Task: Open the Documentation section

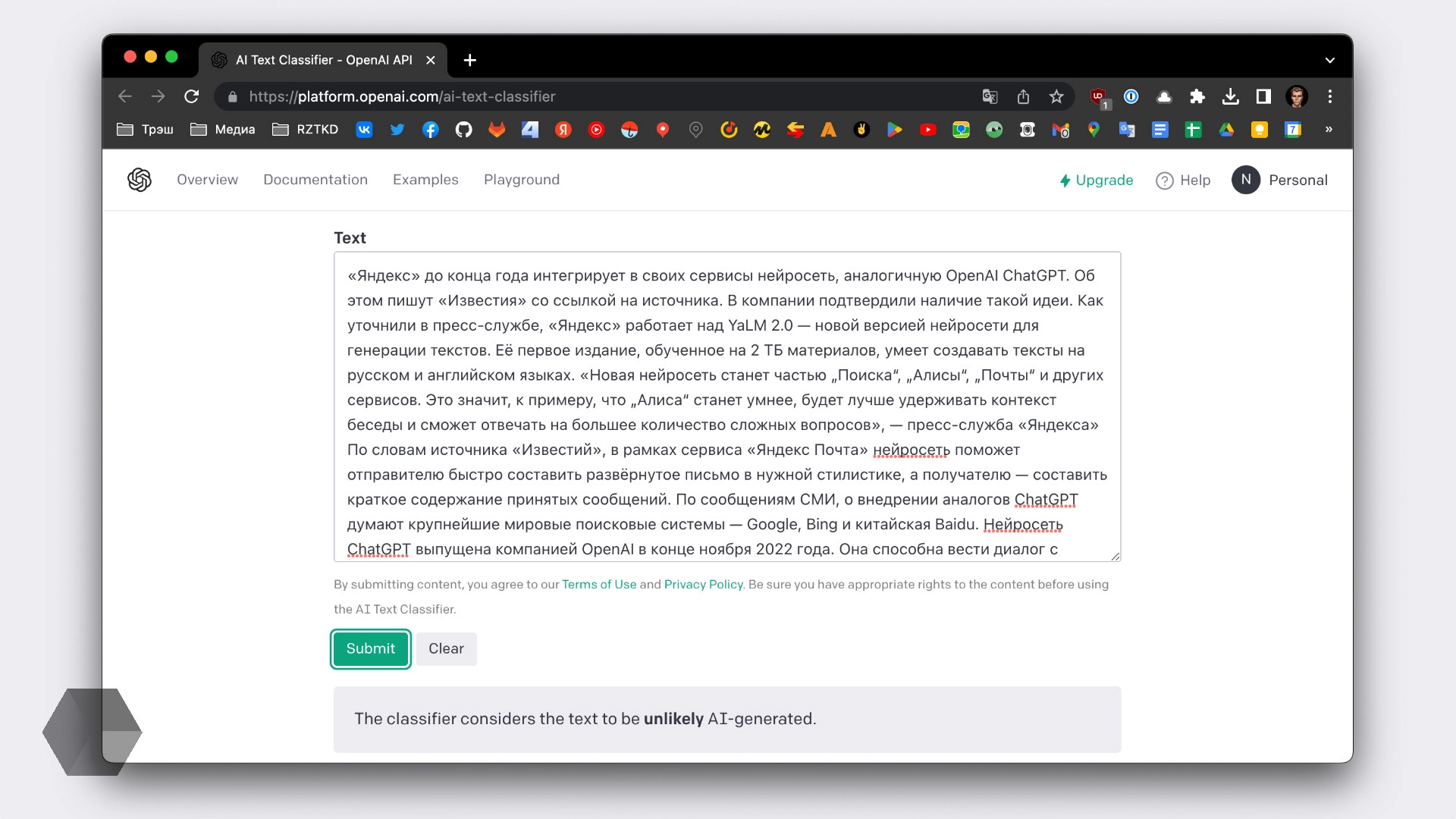Action: [315, 180]
